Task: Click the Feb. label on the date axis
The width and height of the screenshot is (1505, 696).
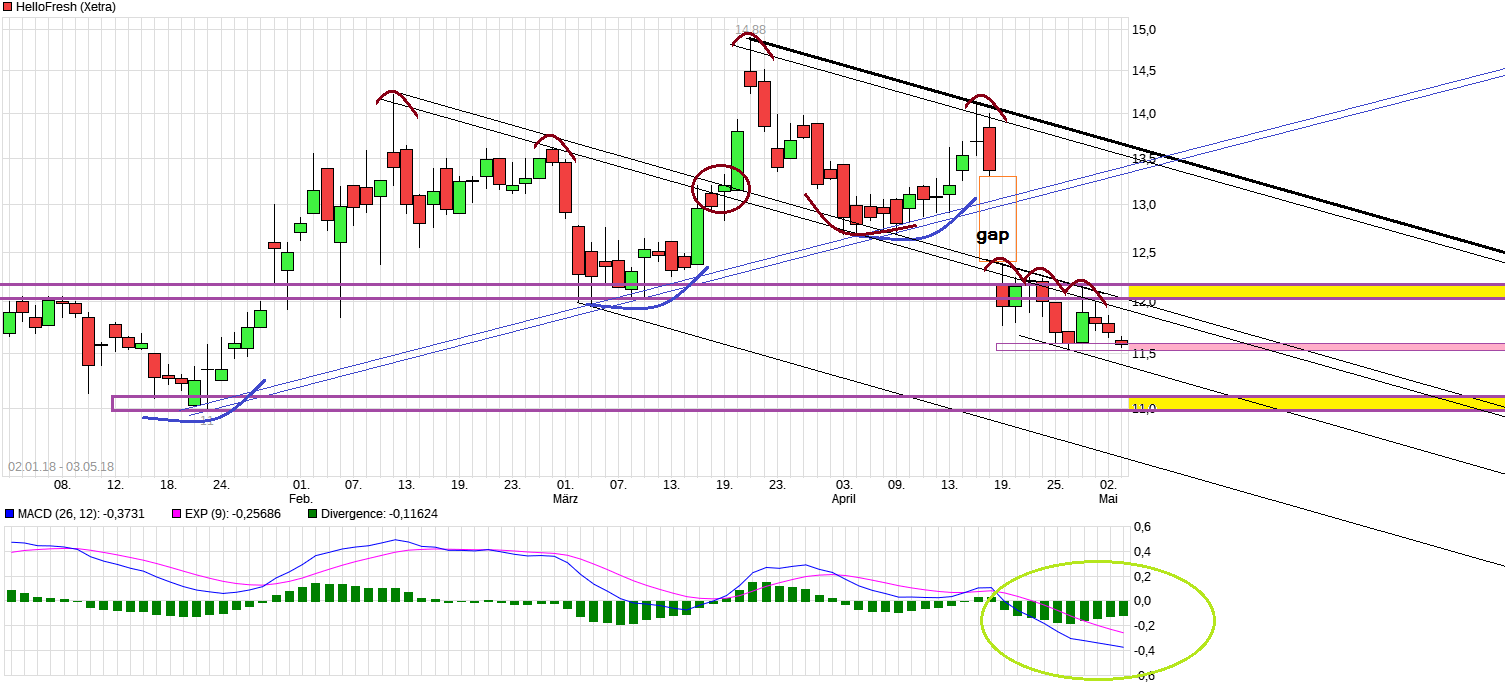Action: point(301,498)
